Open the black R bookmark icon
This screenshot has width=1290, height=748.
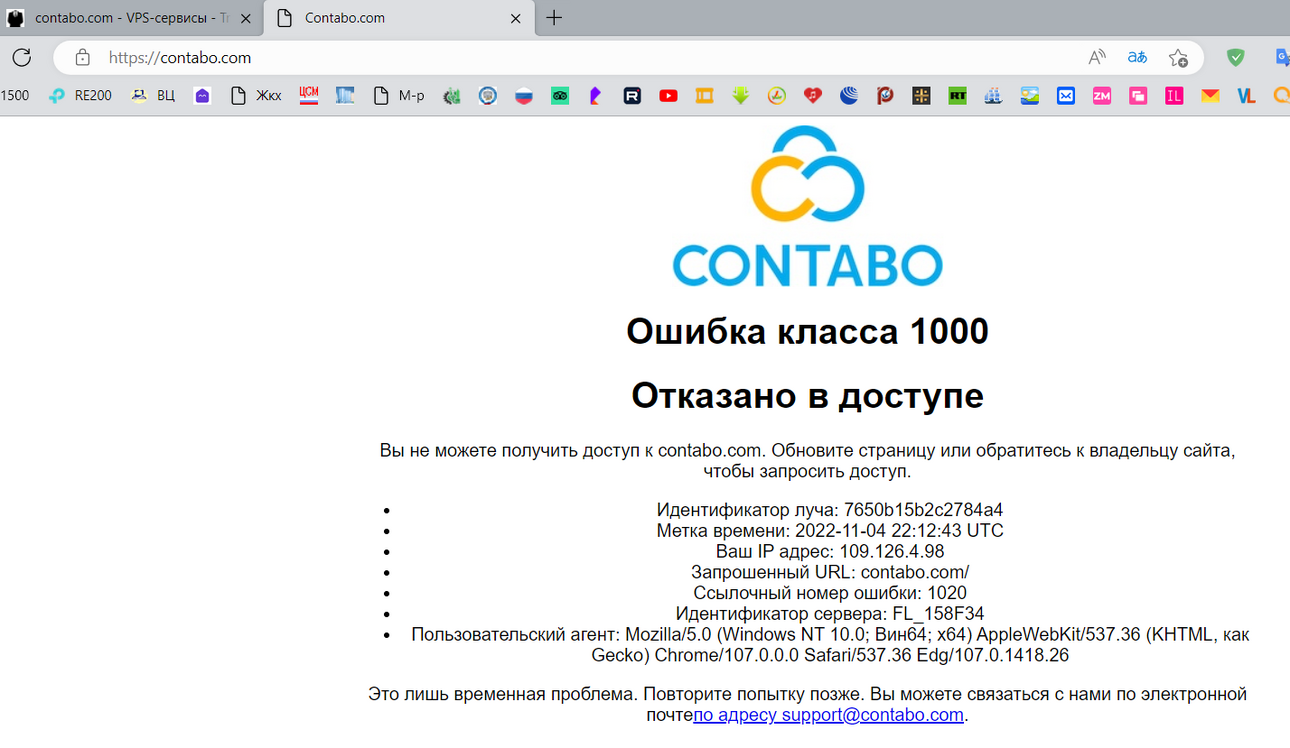pos(632,96)
